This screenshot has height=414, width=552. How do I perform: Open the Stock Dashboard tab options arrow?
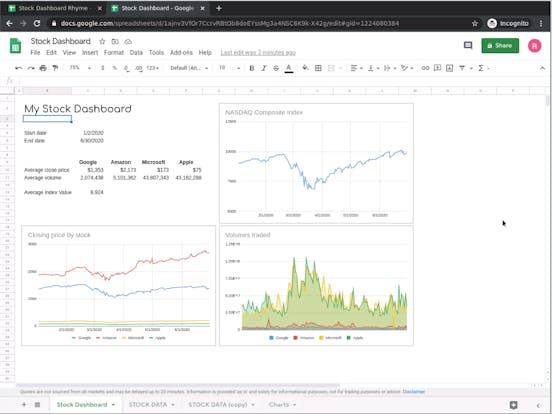click(113, 405)
